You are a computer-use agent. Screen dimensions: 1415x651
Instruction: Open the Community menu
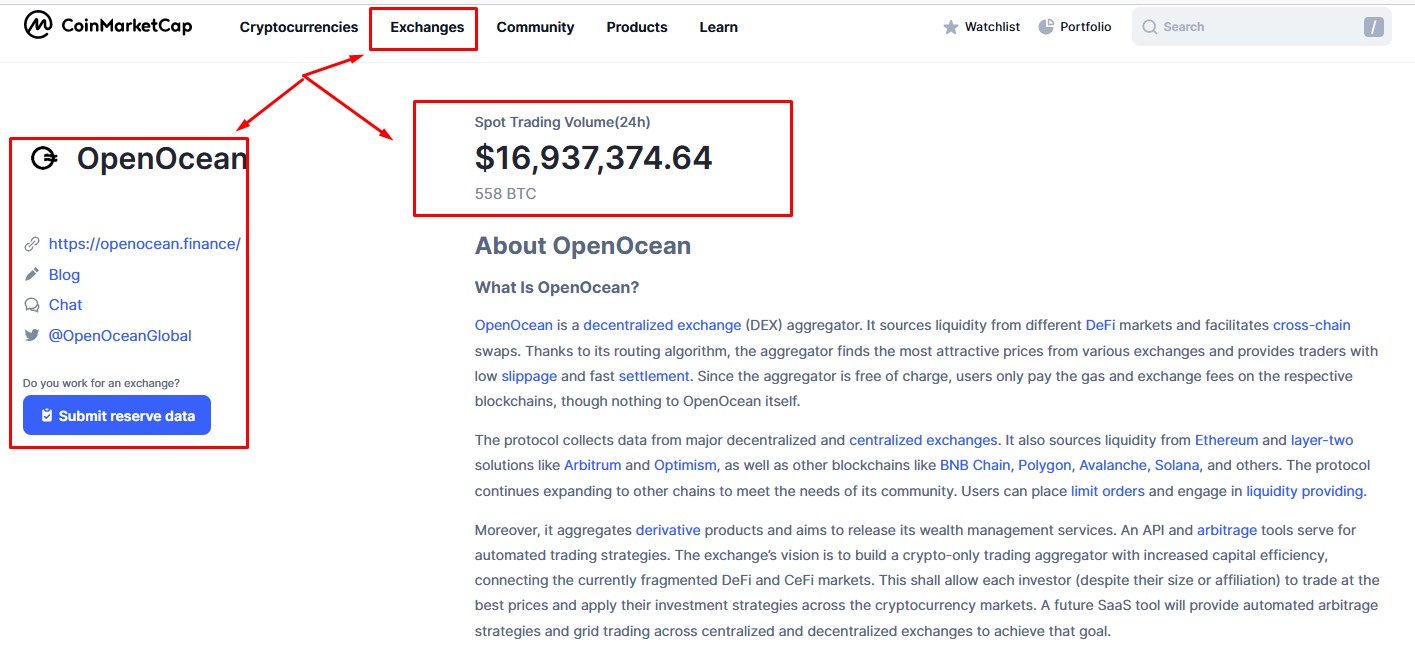pos(535,27)
